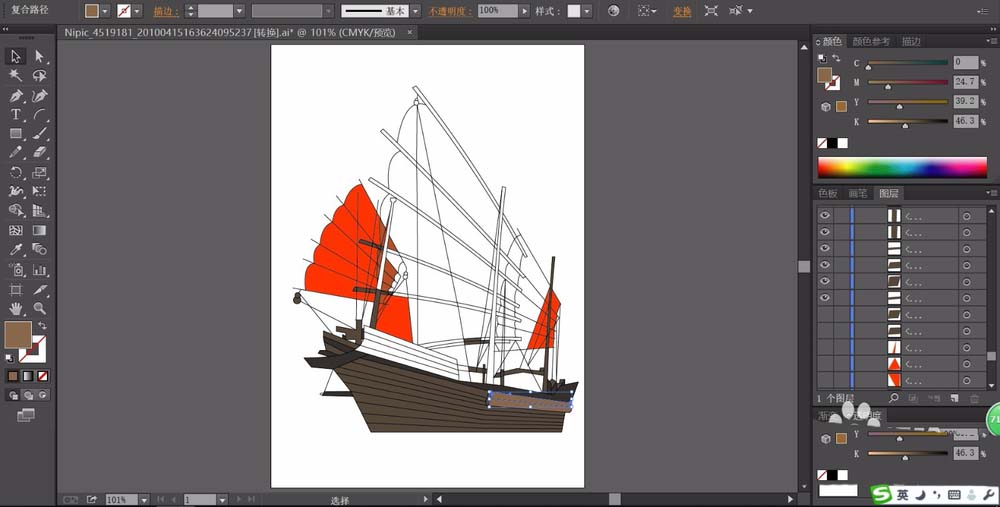Select the Pen tool
Screen dimensions: 1000x507
pos(16,96)
